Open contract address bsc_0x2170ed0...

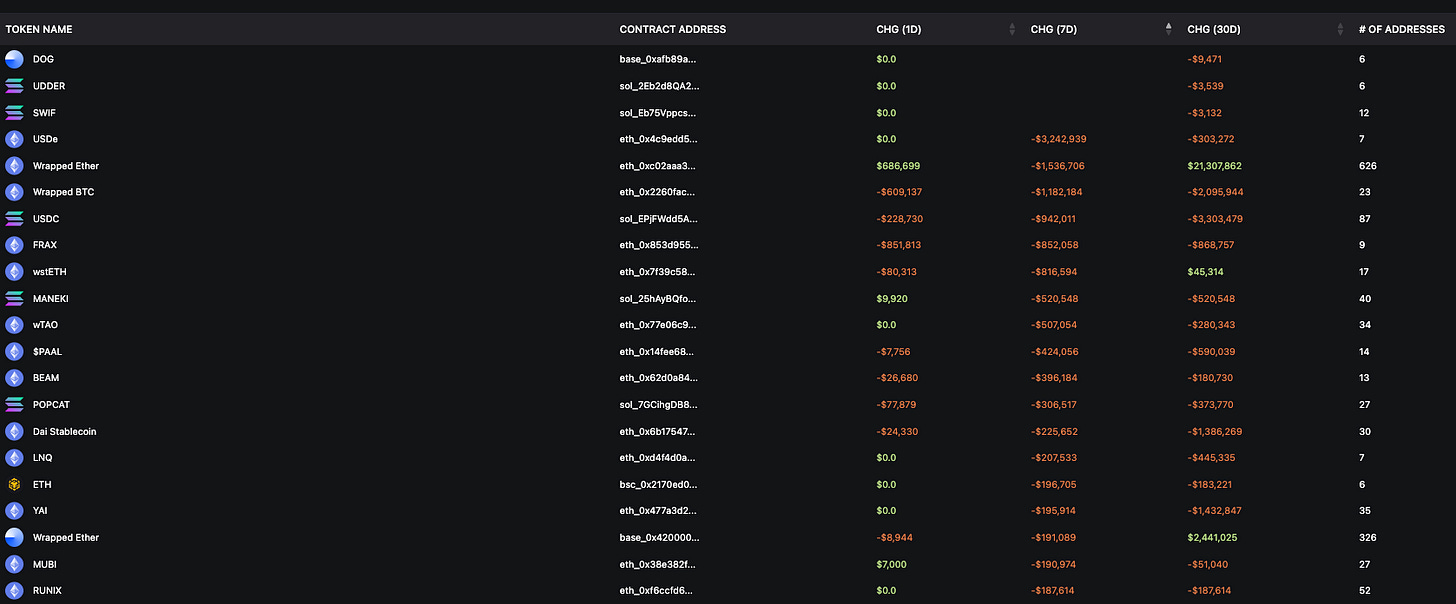coord(658,485)
